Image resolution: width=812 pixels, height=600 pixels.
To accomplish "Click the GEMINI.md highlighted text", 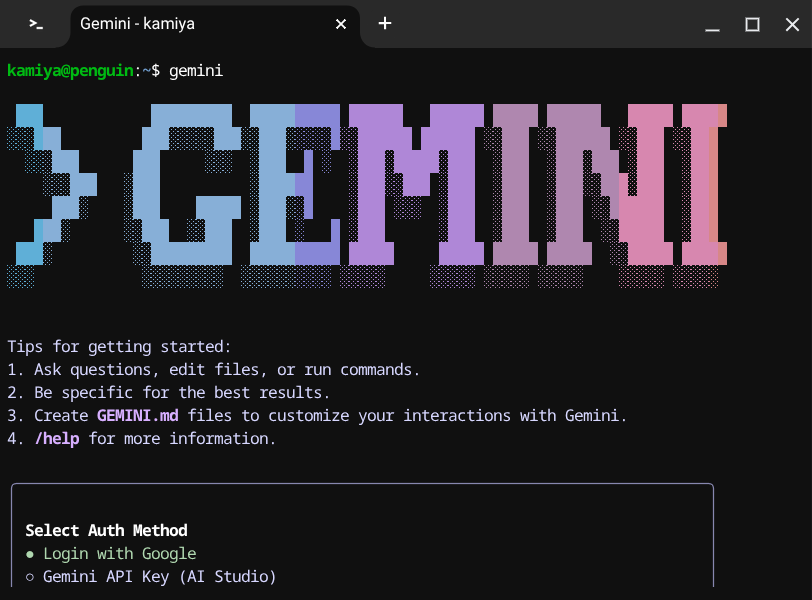I will 138,415.
